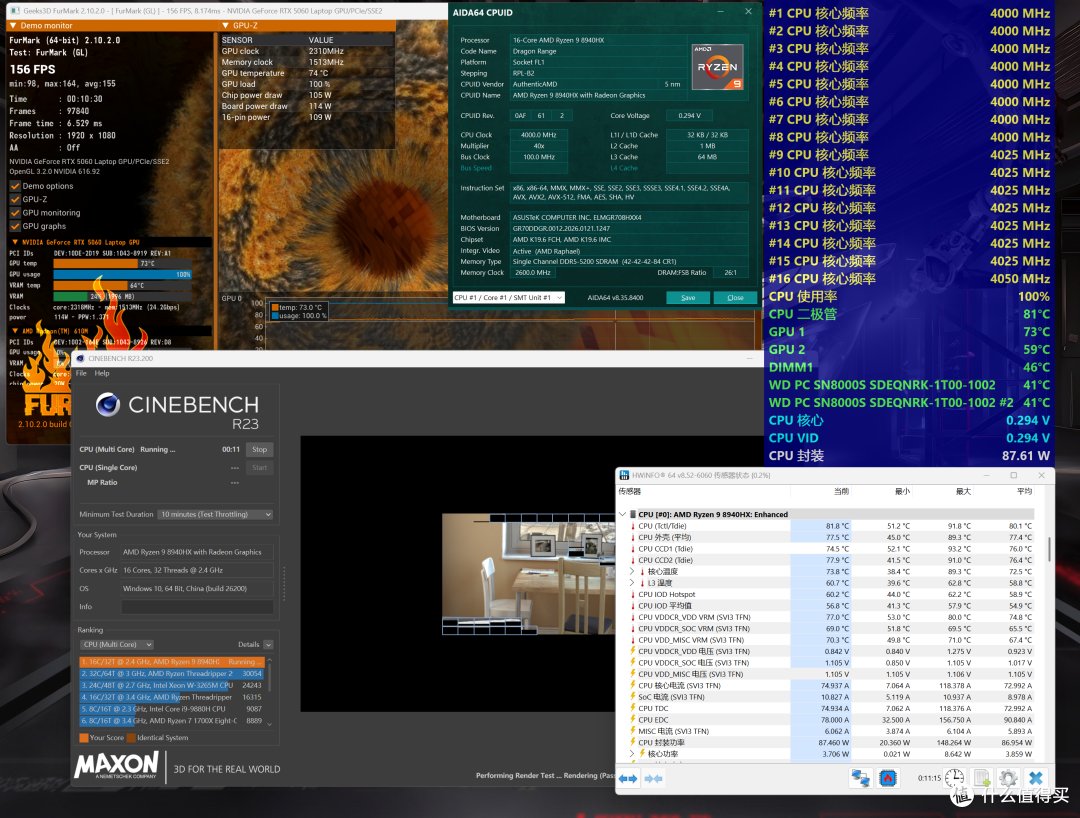Click thermometer icon beside CPU IOD Hotspot row

click(633, 594)
